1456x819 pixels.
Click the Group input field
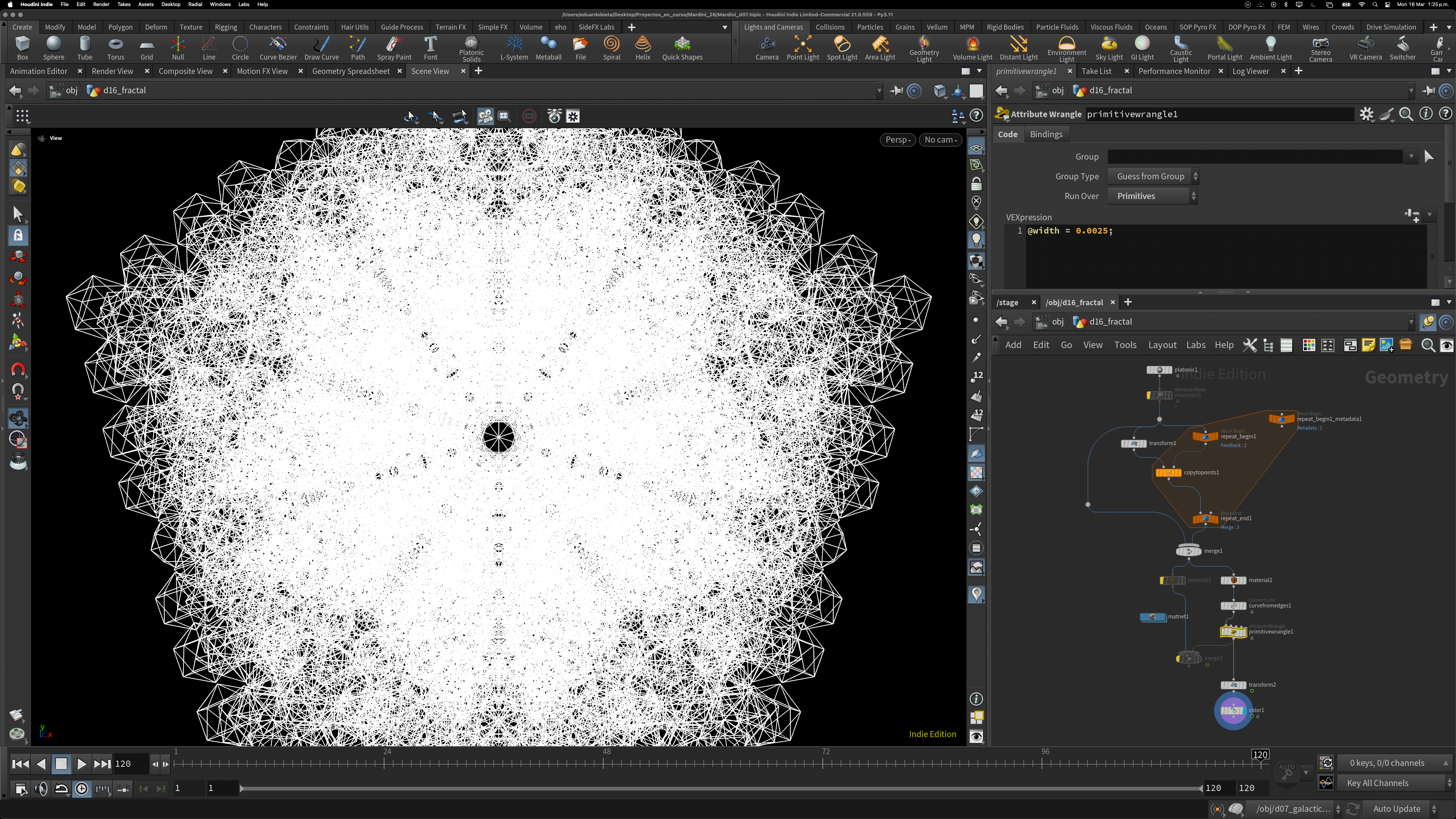(x=1254, y=157)
